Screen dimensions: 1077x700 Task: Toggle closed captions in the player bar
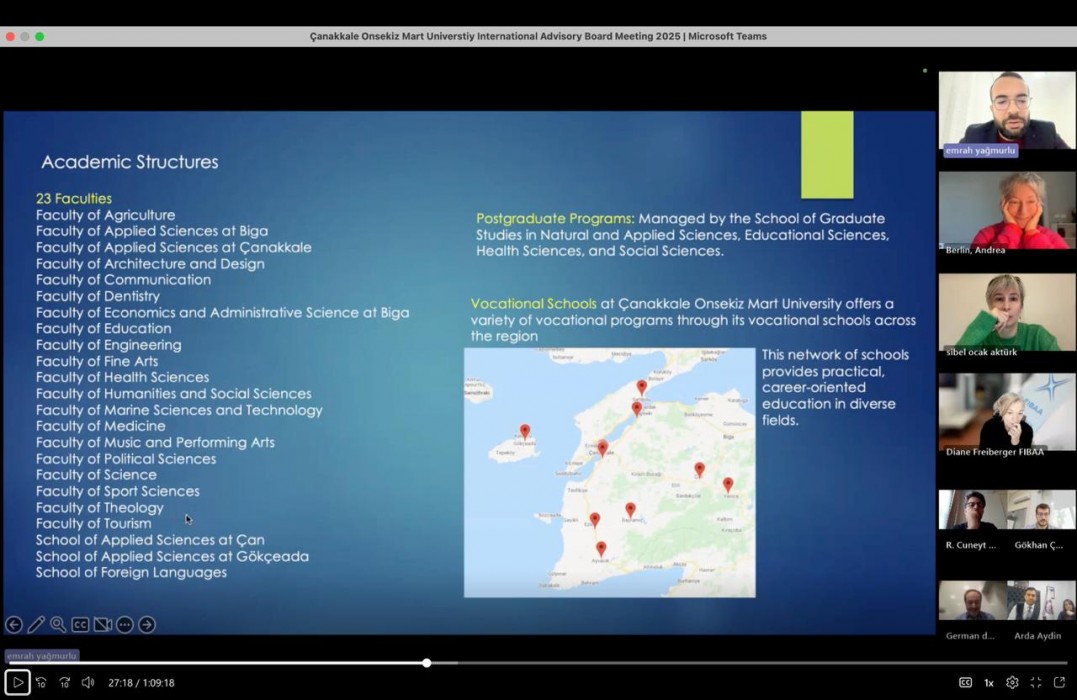click(965, 682)
